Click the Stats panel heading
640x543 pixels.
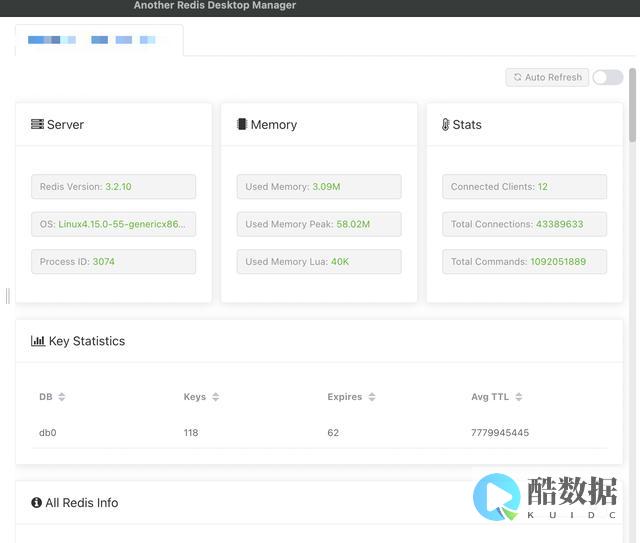(467, 125)
